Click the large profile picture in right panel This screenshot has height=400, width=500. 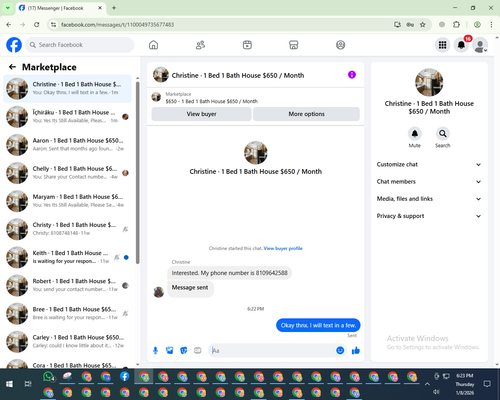pyautogui.click(x=429, y=82)
